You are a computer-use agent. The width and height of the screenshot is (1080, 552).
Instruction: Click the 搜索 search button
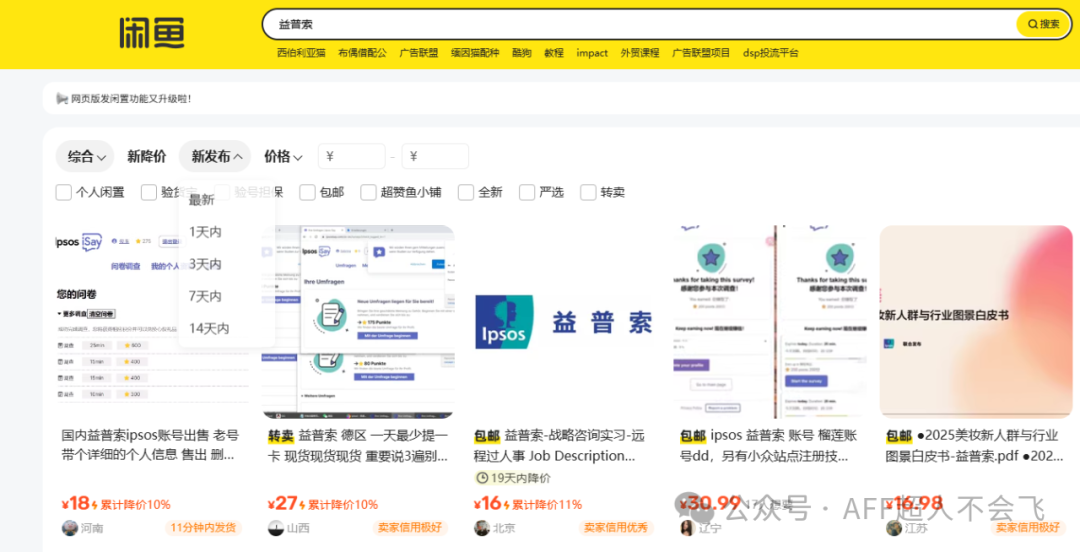pos(1043,24)
